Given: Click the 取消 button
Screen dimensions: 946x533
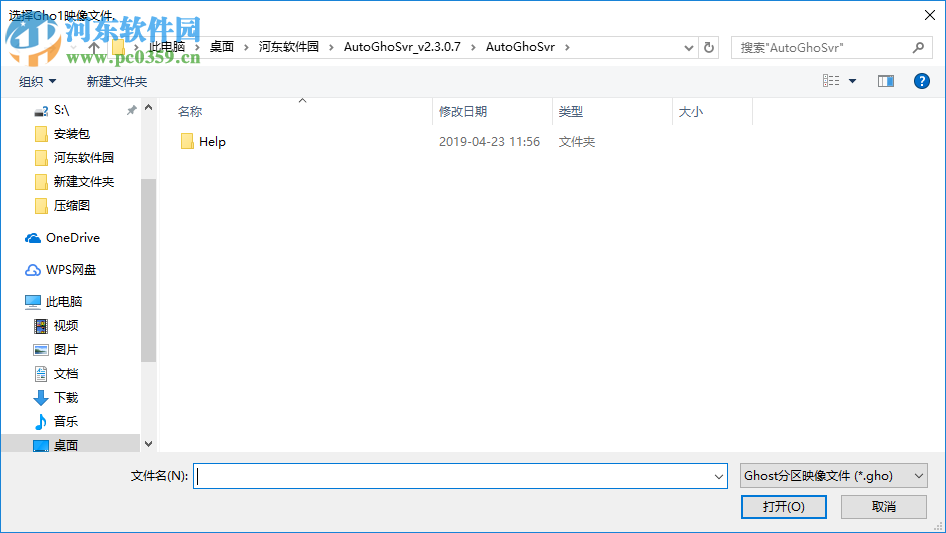Looking at the screenshot, I should [x=883, y=507].
